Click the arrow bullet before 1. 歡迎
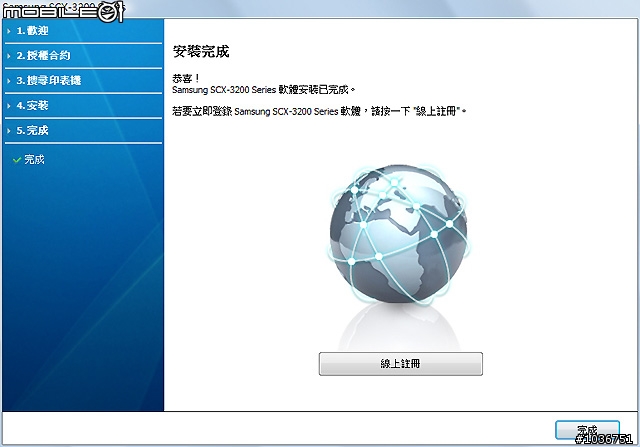 tap(9, 31)
